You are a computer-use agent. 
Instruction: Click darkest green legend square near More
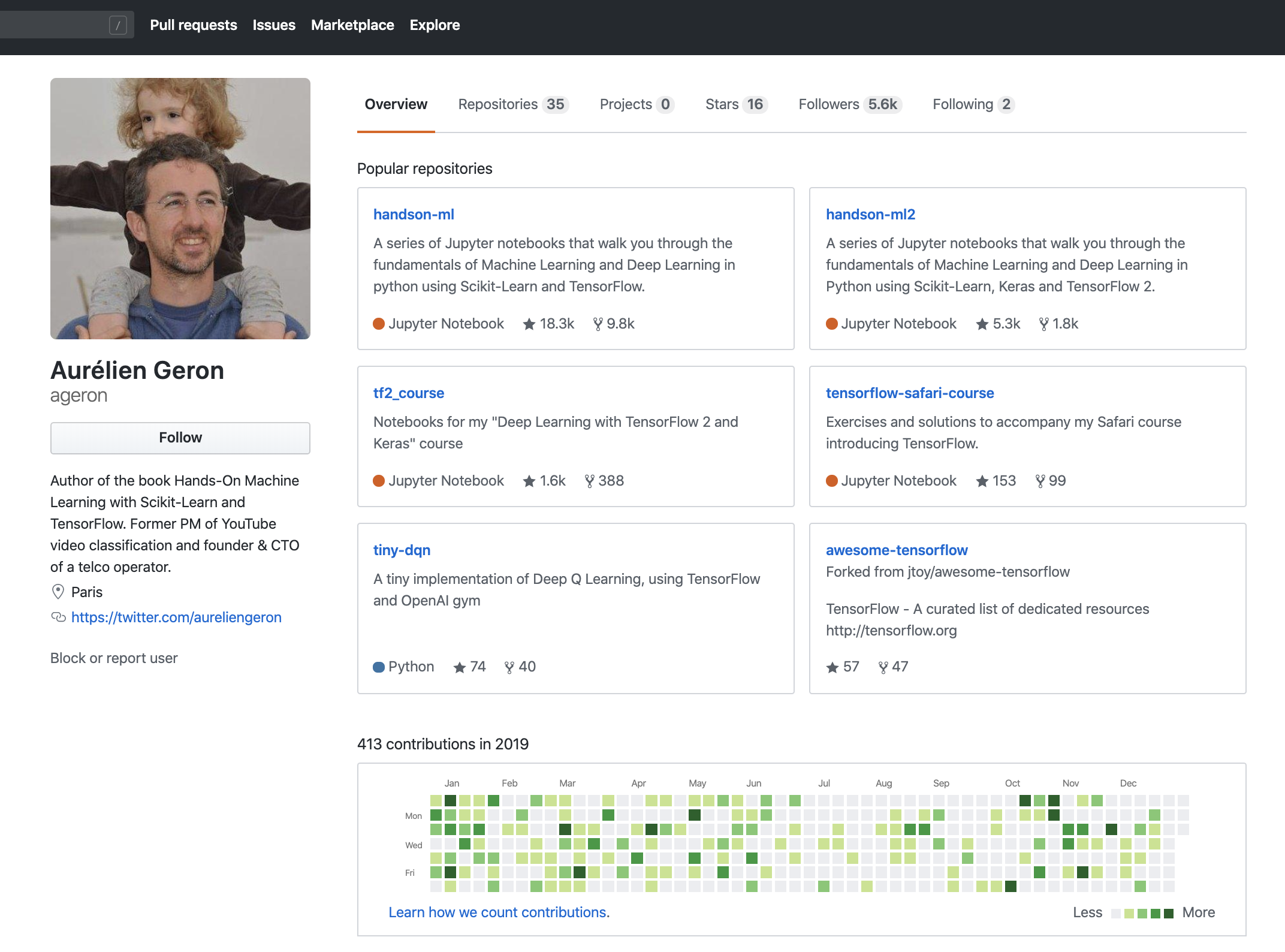tap(1168, 914)
